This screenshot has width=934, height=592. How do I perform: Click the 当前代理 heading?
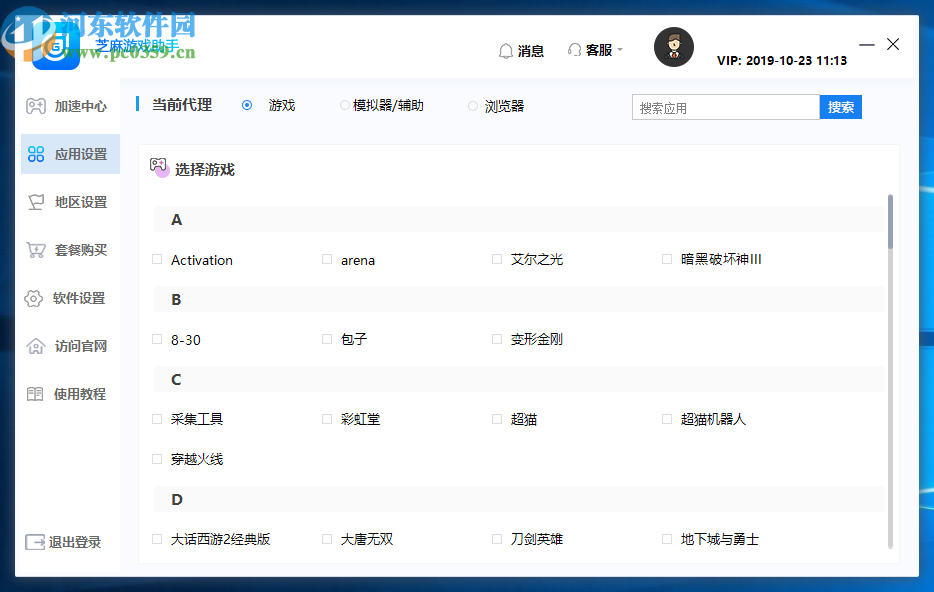tap(182, 105)
